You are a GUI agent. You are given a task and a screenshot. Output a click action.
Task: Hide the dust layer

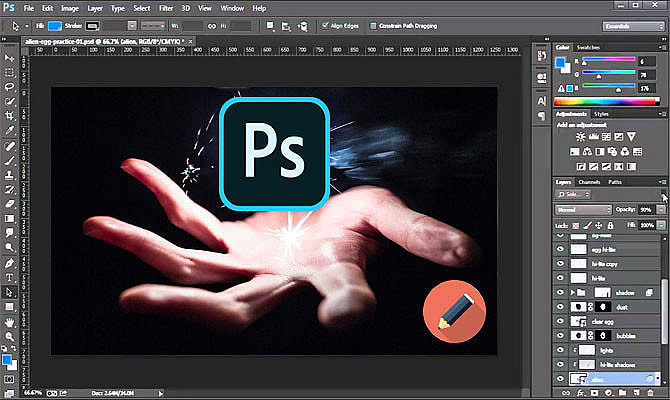pos(560,307)
